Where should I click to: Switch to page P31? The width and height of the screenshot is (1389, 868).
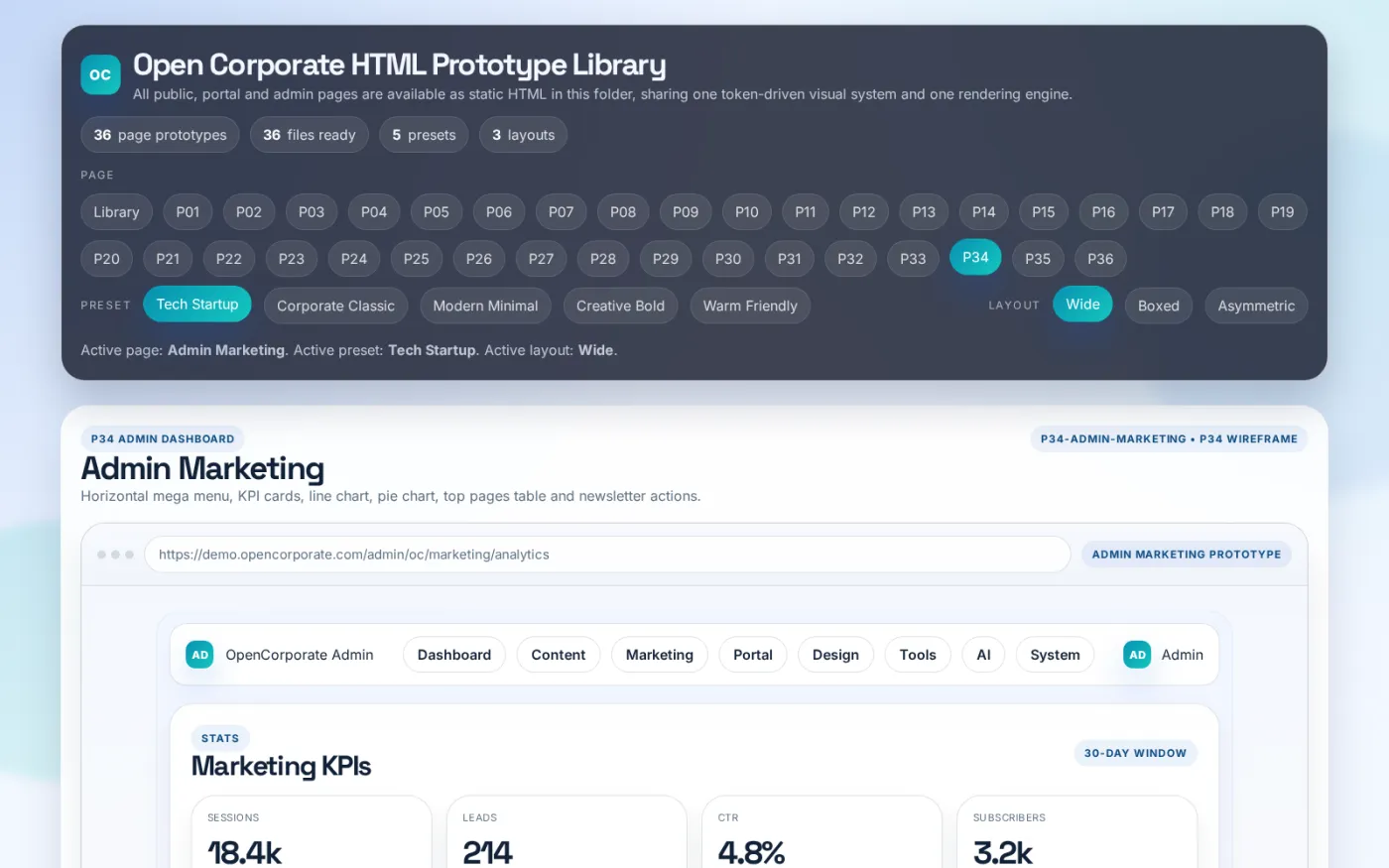coord(790,258)
